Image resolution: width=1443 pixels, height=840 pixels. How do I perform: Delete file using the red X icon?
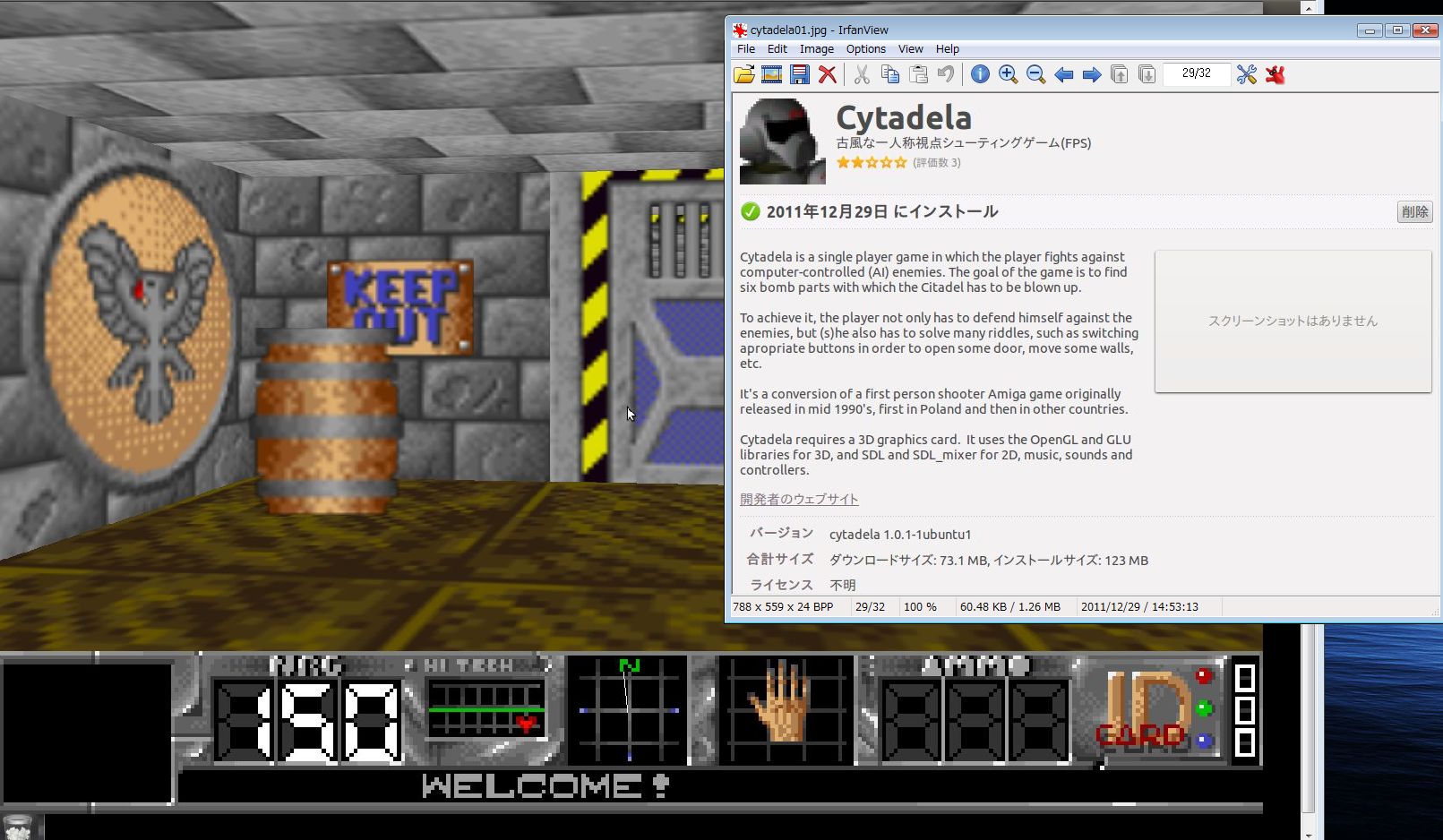[x=828, y=74]
